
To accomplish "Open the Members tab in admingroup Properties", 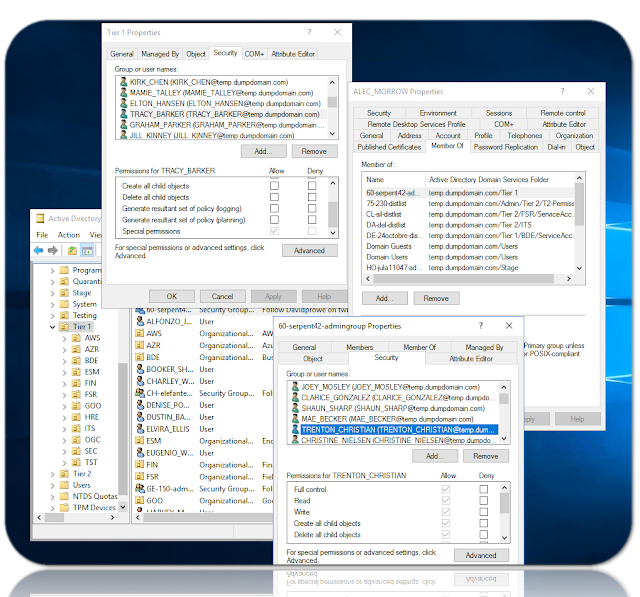I will tap(360, 347).
